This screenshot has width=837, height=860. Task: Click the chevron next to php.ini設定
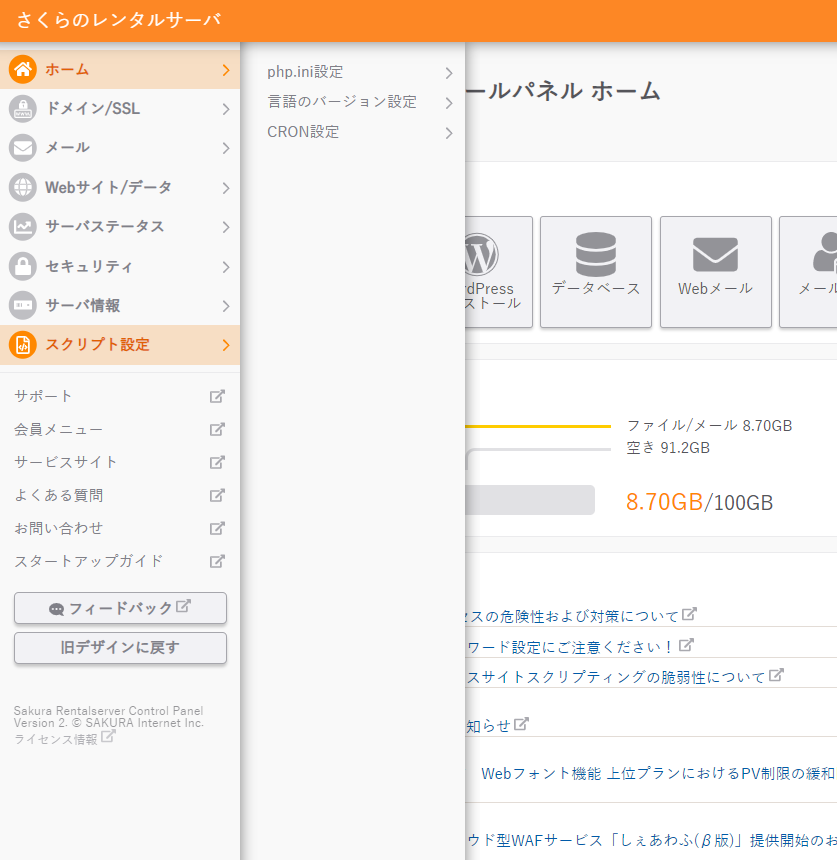[x=449, y=73]
